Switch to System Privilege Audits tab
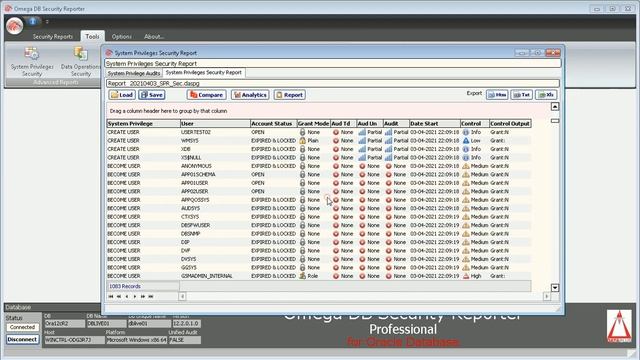Screen dimensions: 640x360 (x=134, y=73)
